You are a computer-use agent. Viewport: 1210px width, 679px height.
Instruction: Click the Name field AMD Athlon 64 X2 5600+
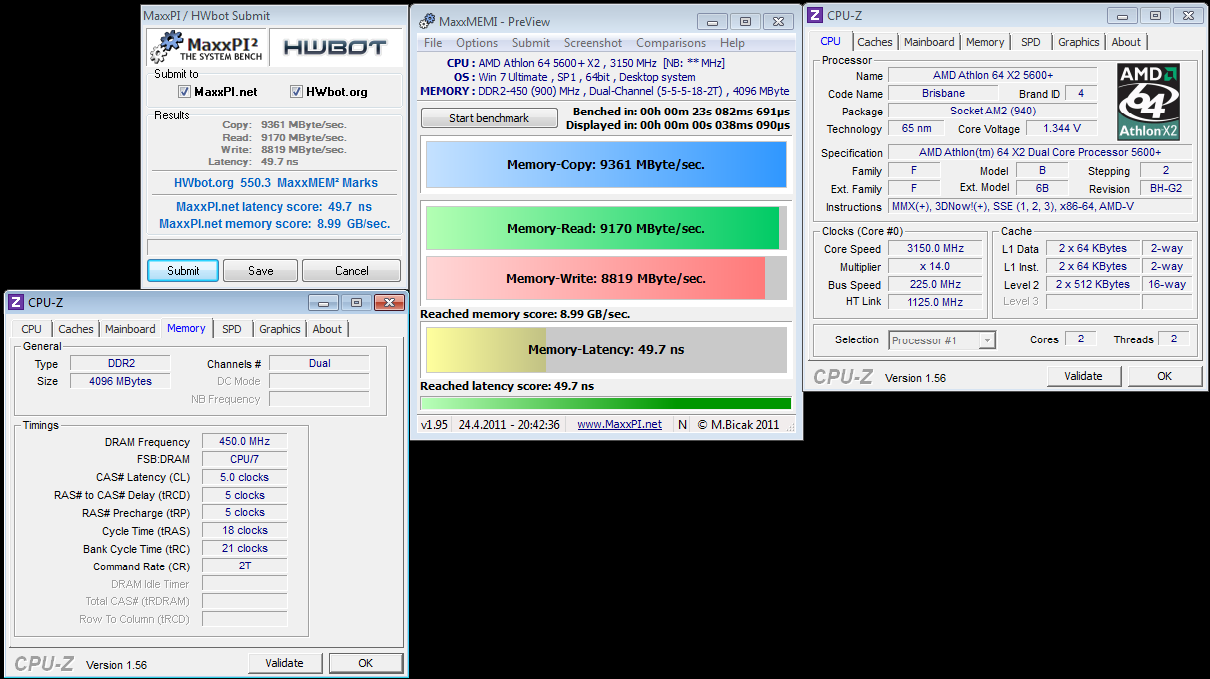tap(992, 75)
